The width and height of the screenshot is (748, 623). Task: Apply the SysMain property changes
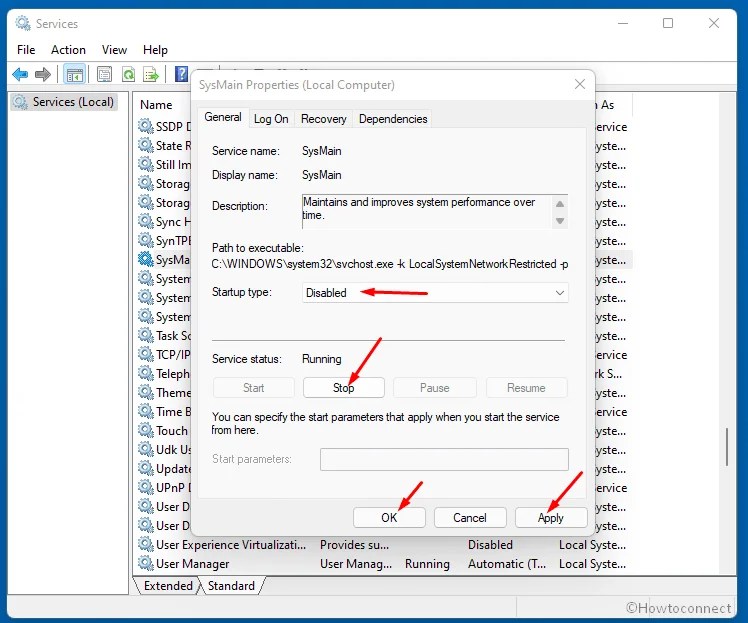point(551,518)
